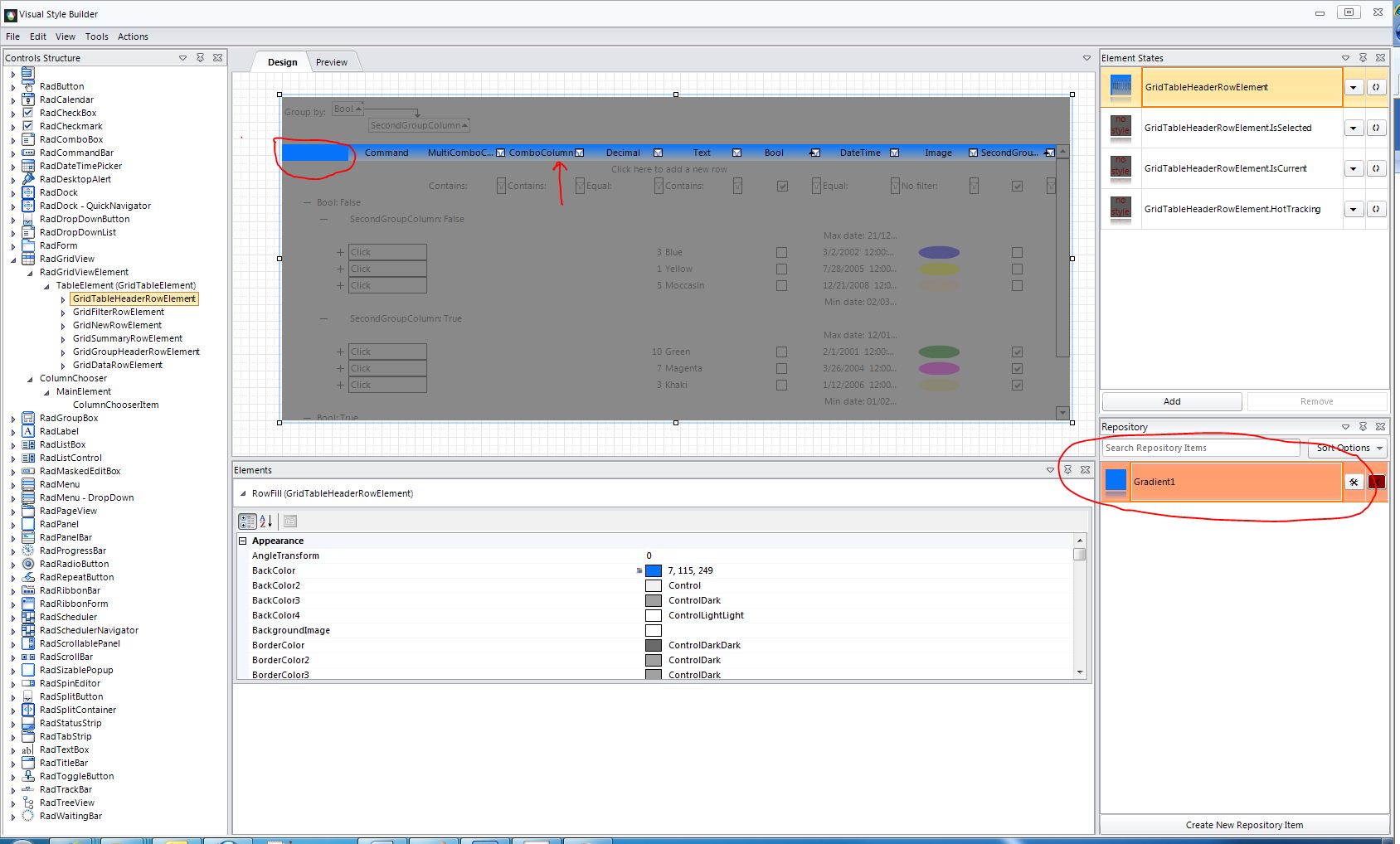
Task: Open dropdown for the GridTableHeaderRowElement.IsCurrent state
Action: coord(1354,168)
